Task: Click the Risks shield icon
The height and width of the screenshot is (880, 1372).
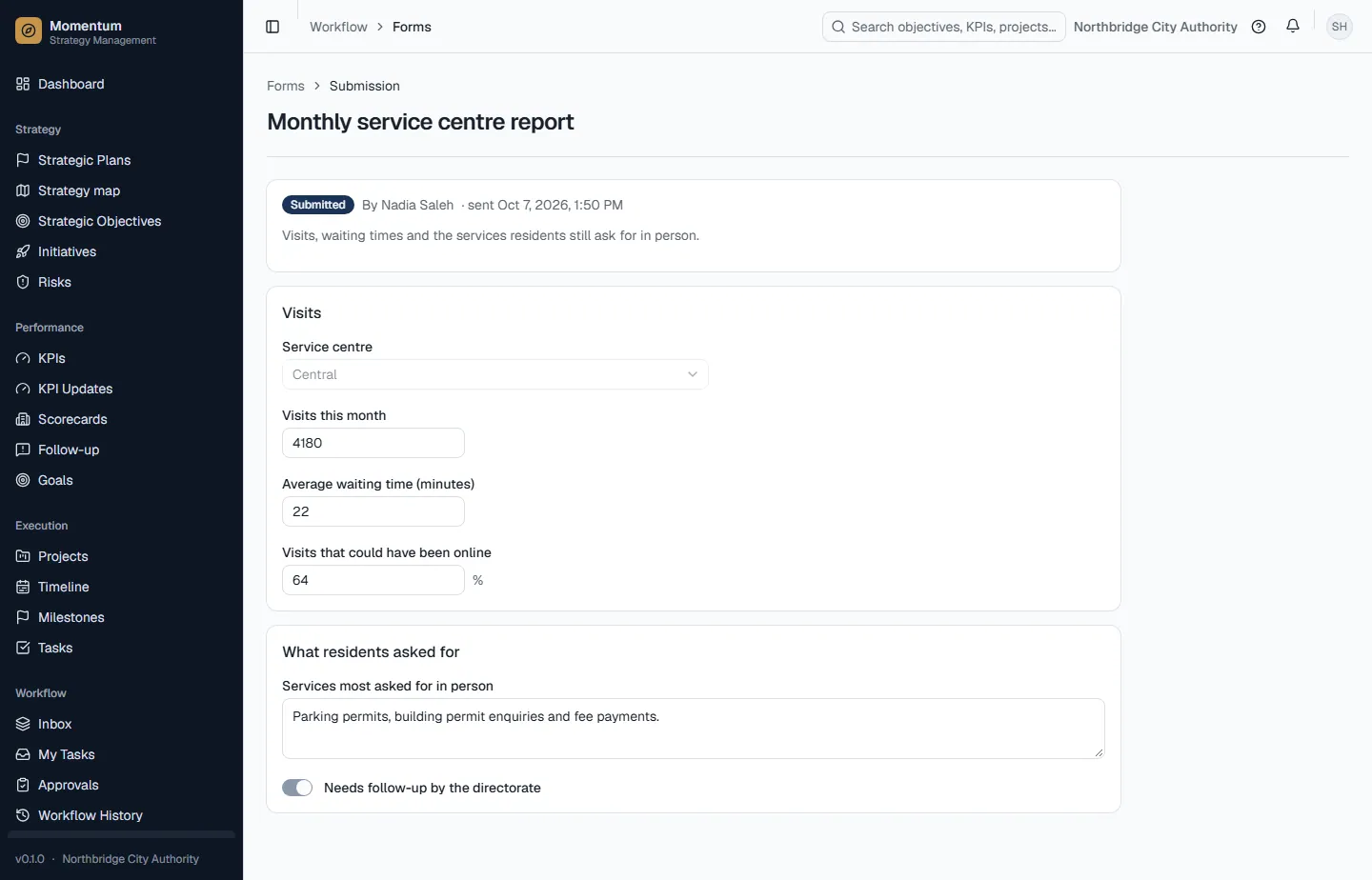Action: point(23,282)
